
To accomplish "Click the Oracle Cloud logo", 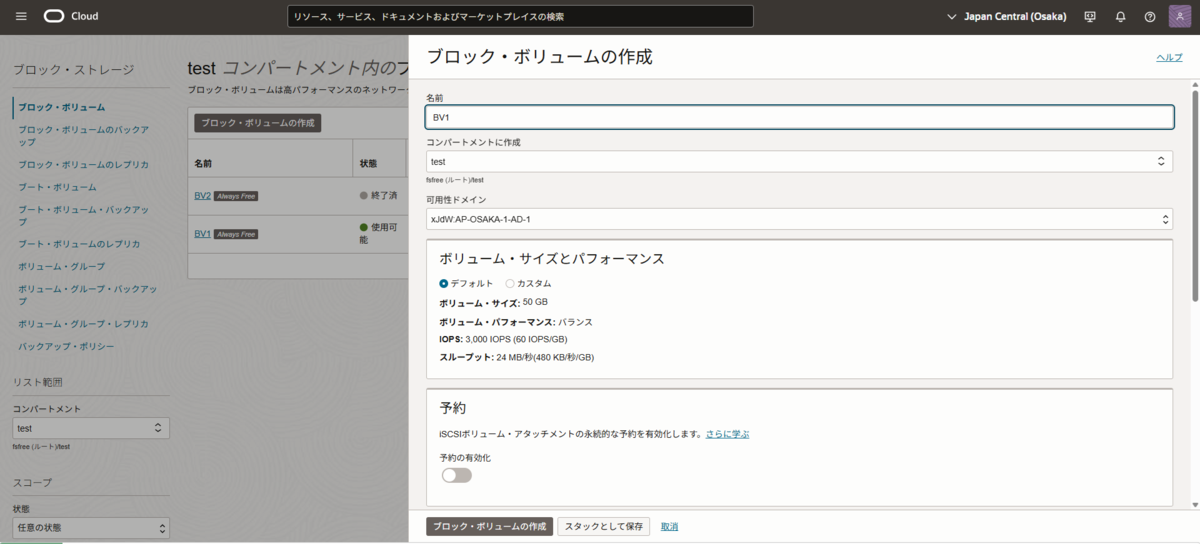I will tap(70, 16).
